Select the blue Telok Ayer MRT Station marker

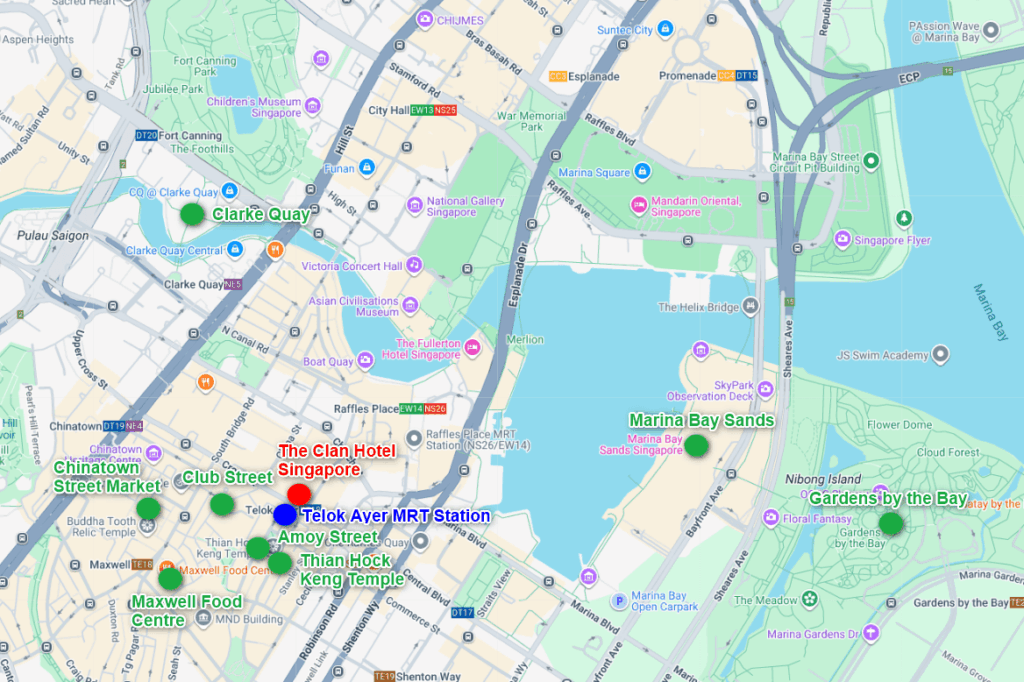point(285,515)
